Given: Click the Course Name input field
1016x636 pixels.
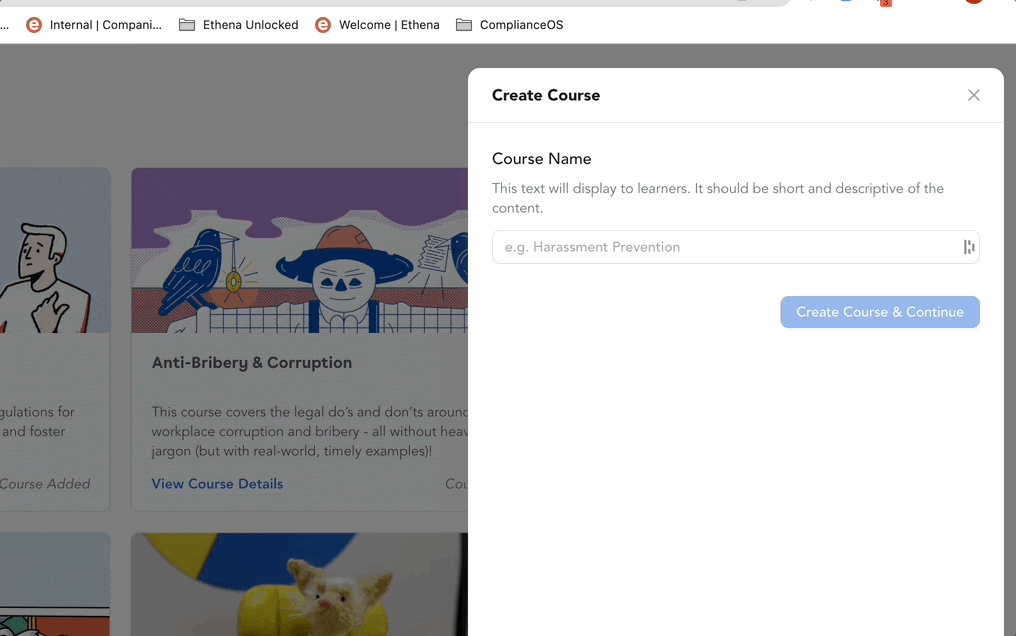Looking at the screenshot, I should click(x=735, y=247).
